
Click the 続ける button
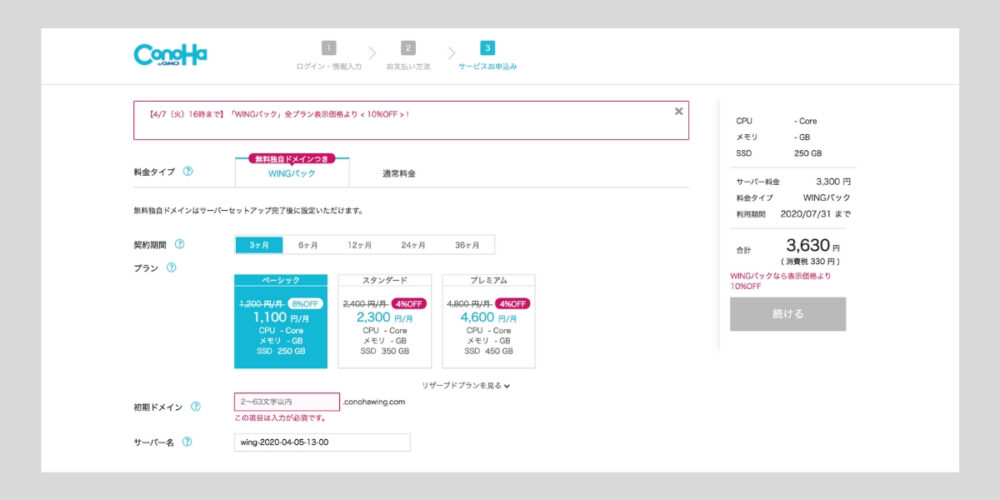coord(788,314)
